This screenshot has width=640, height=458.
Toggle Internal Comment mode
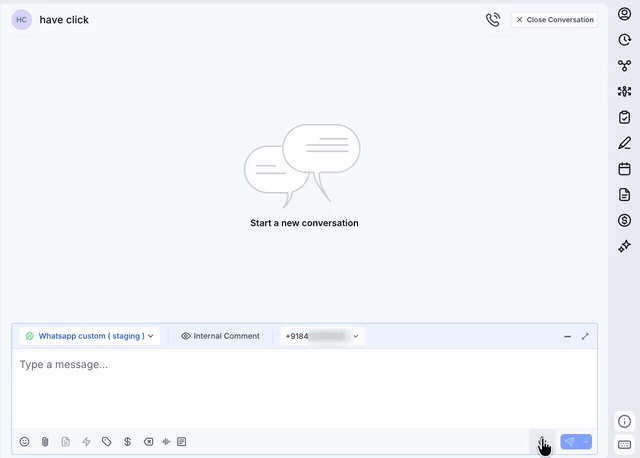220,336
